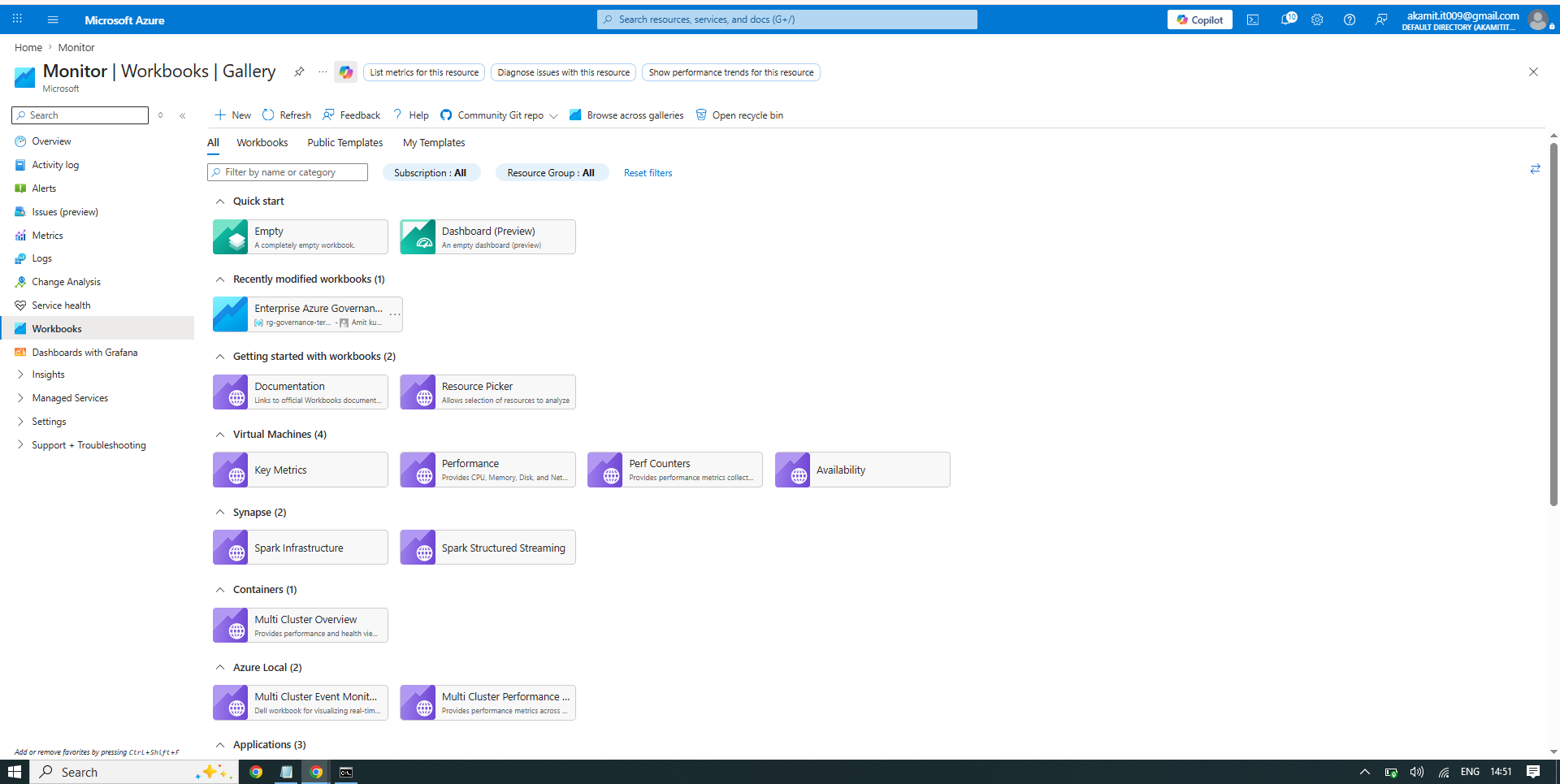This screenshot has width=1560, height=784.
Task: Click List metrics for this resource
Action: coord(424,72)
